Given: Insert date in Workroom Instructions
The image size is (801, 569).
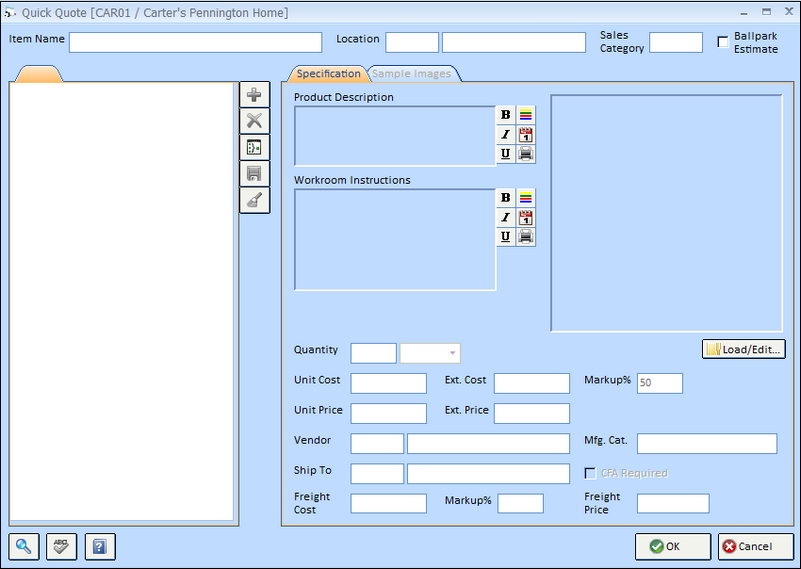Looking at the screenshot, I should (x=526, y=217).
